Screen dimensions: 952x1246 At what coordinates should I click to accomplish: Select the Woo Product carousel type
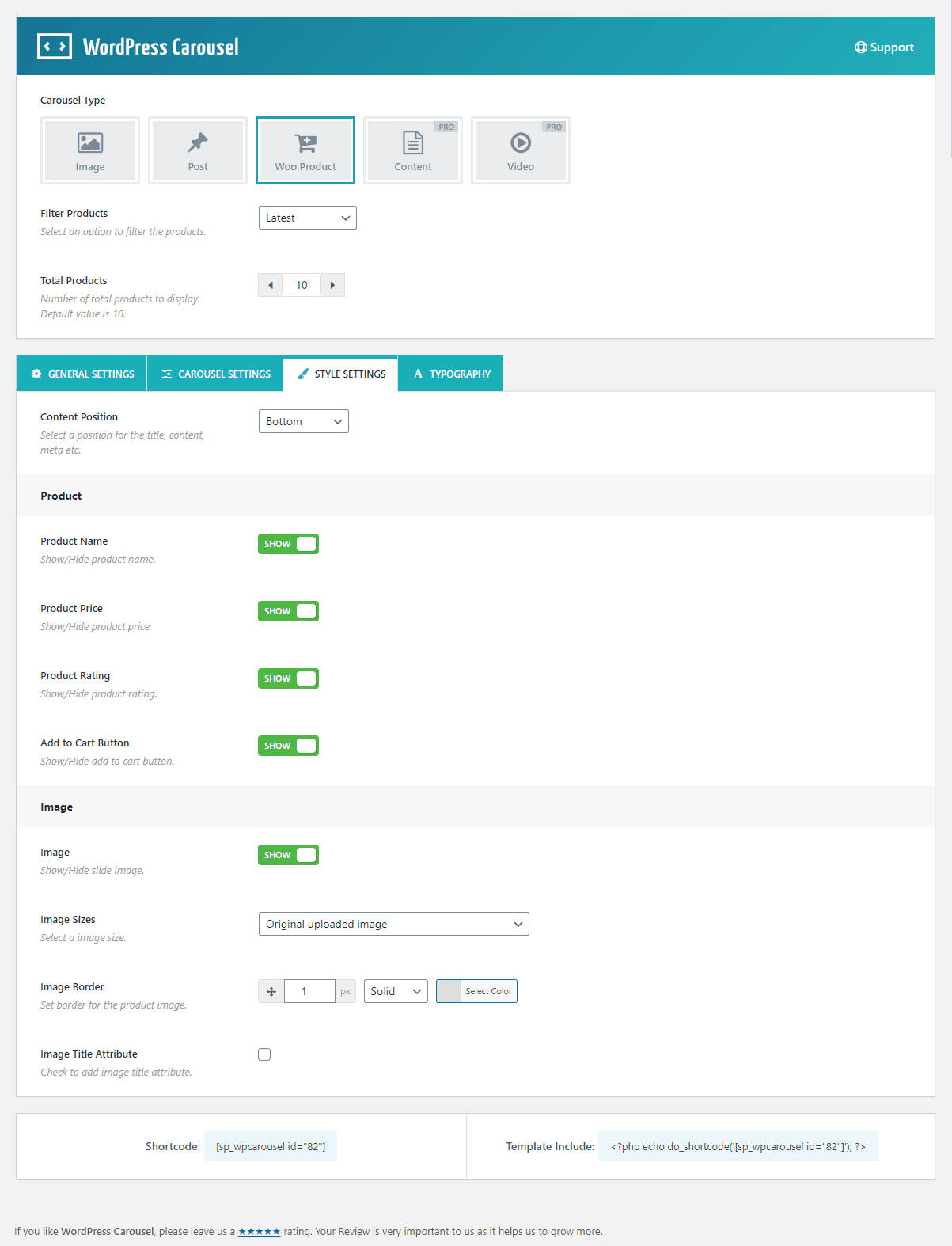pos(305,150)
